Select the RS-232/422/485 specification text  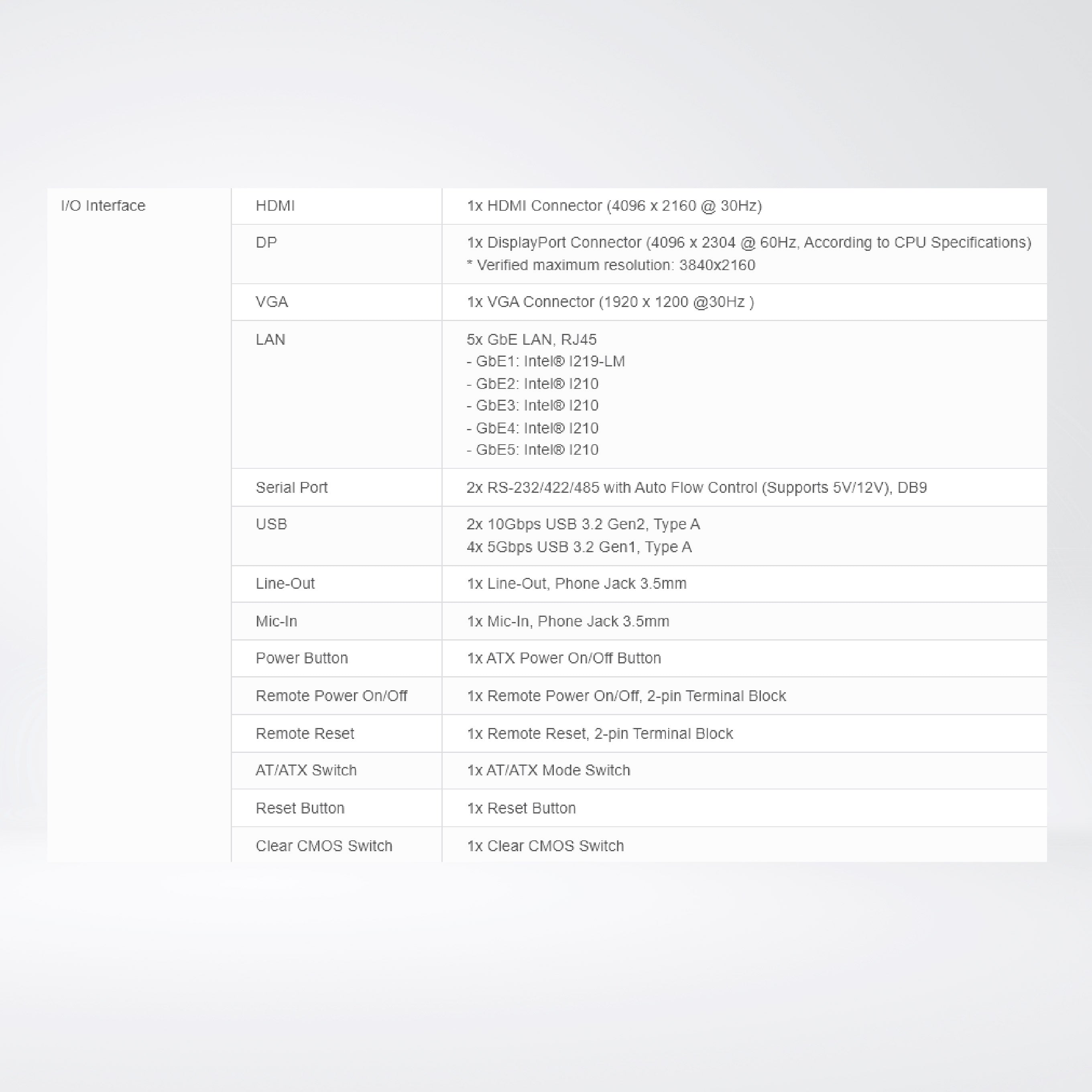[696, 488]
